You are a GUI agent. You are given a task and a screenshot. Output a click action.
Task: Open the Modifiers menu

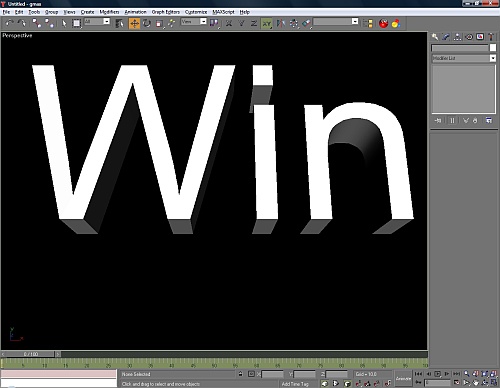click(x=109, y=12)
